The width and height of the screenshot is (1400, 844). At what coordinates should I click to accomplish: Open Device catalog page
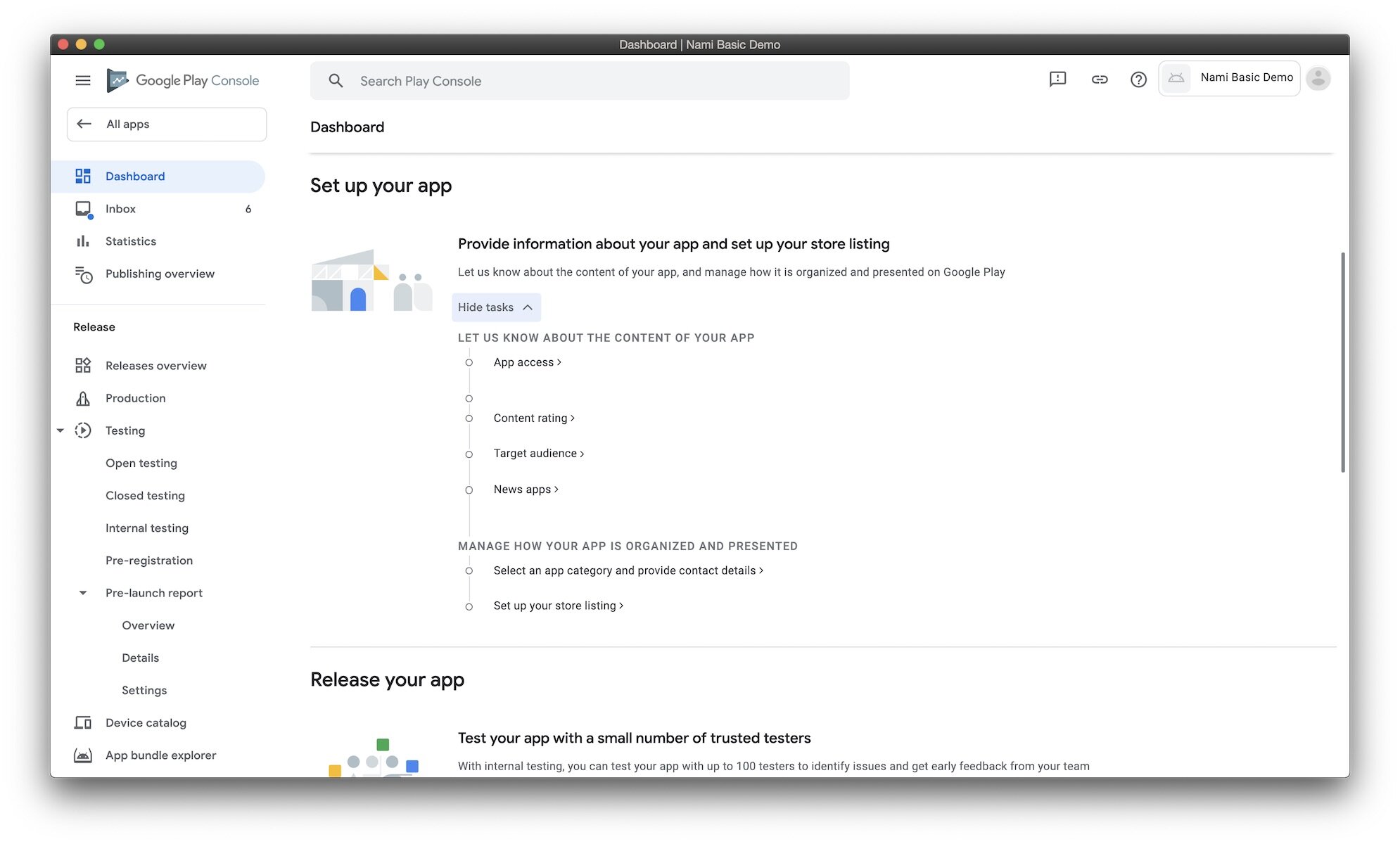tap(158, 722)
